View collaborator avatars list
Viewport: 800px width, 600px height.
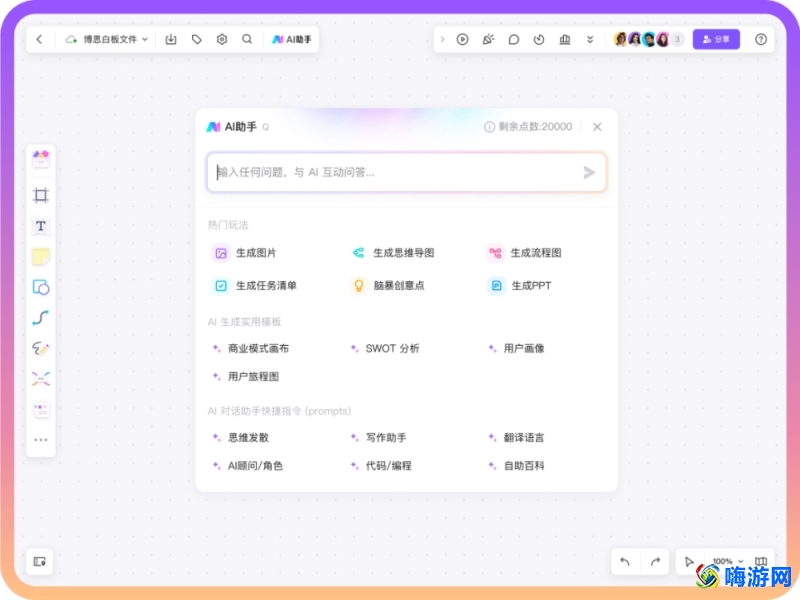point(648,39)
